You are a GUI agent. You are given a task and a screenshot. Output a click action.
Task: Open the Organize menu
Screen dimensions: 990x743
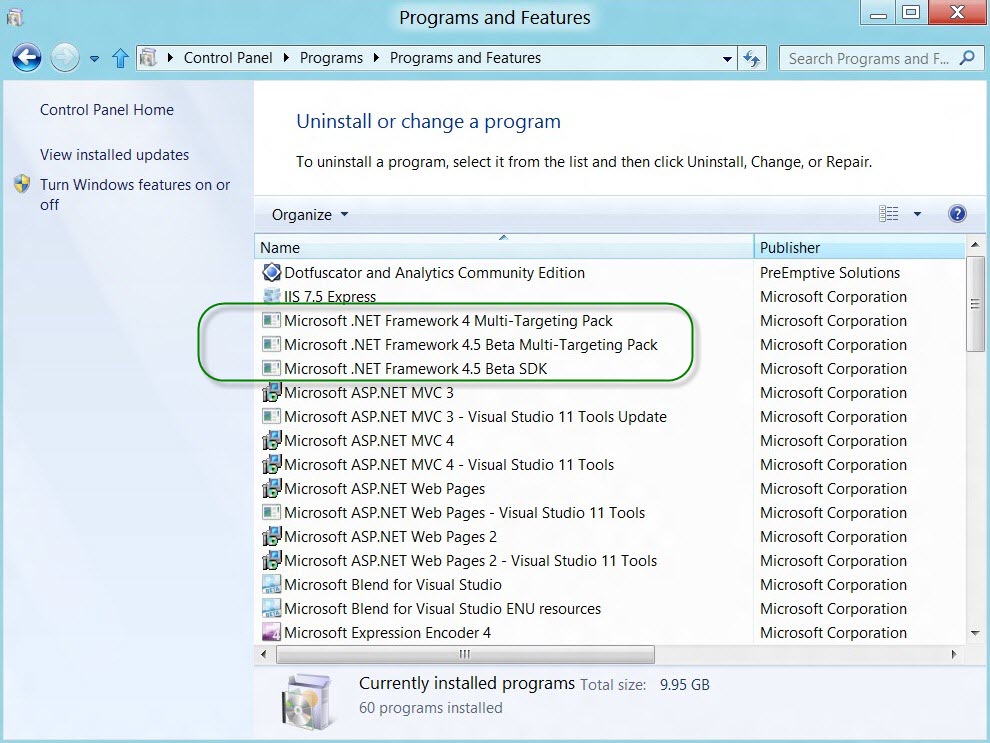click(x=309, y=215)
